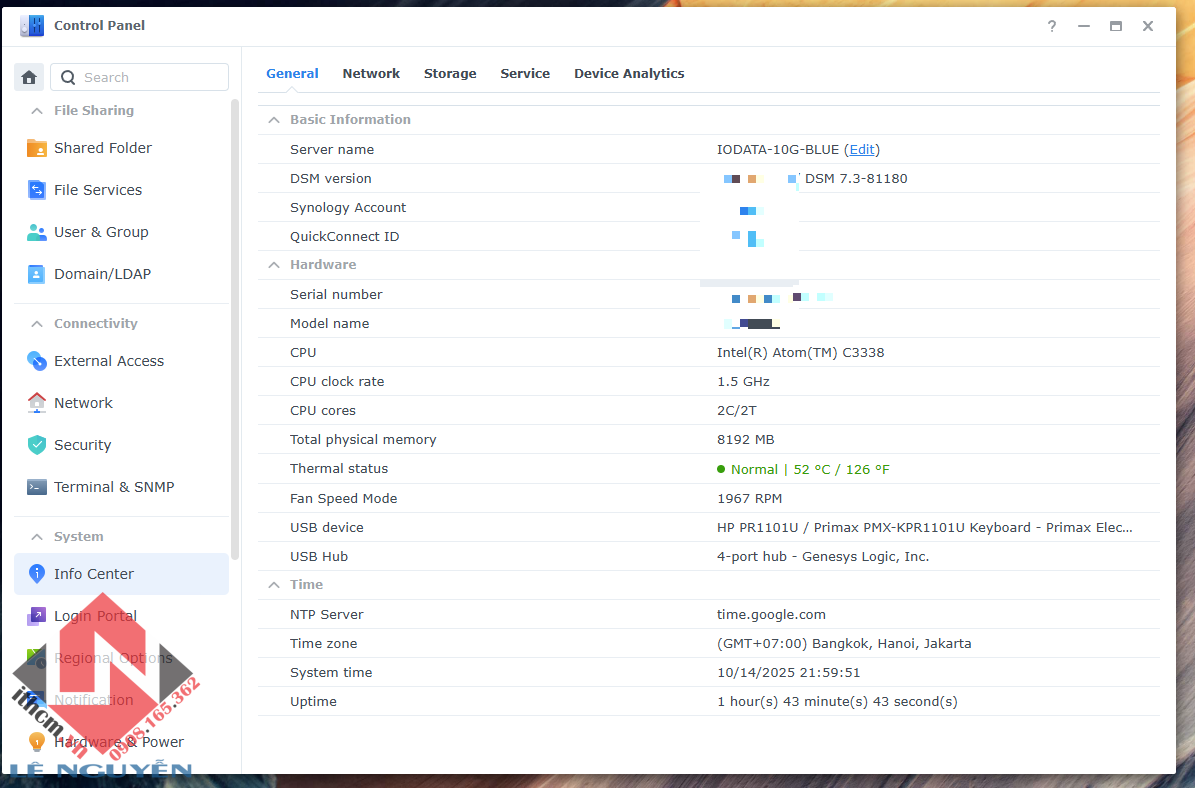Click the sidebar vertical scrollbar

coord(235,328)
